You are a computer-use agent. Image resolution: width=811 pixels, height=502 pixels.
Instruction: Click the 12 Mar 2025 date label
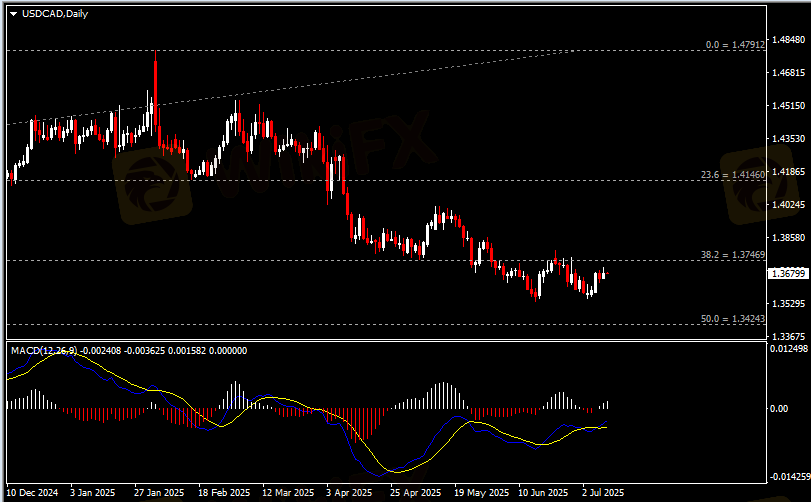pyautogui.click(x=288, y=493)
